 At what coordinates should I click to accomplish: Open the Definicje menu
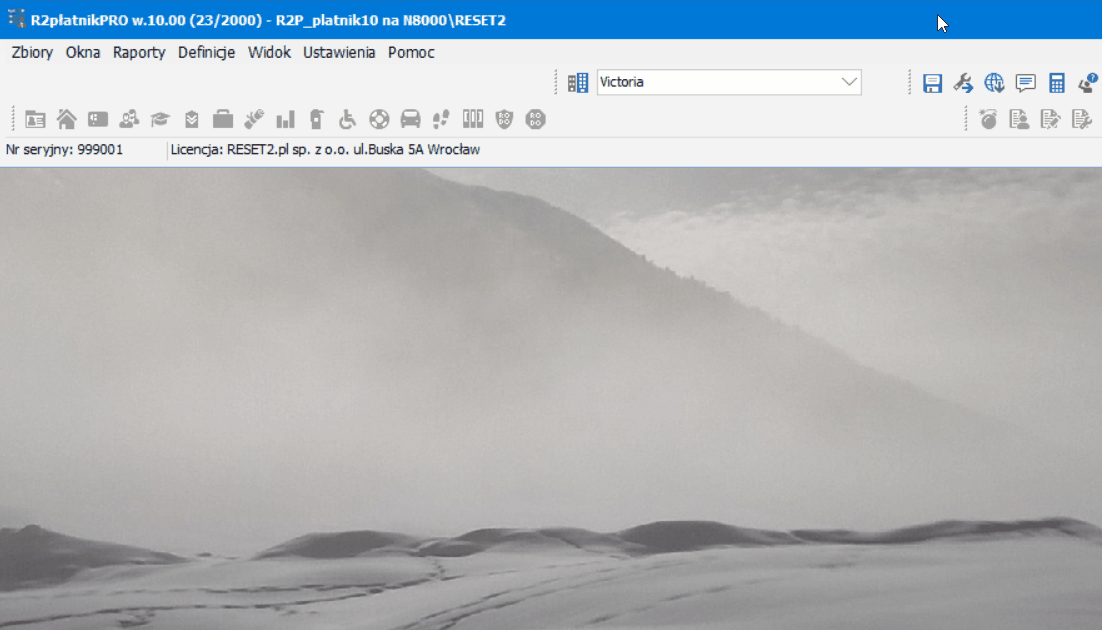coord(207,53)
